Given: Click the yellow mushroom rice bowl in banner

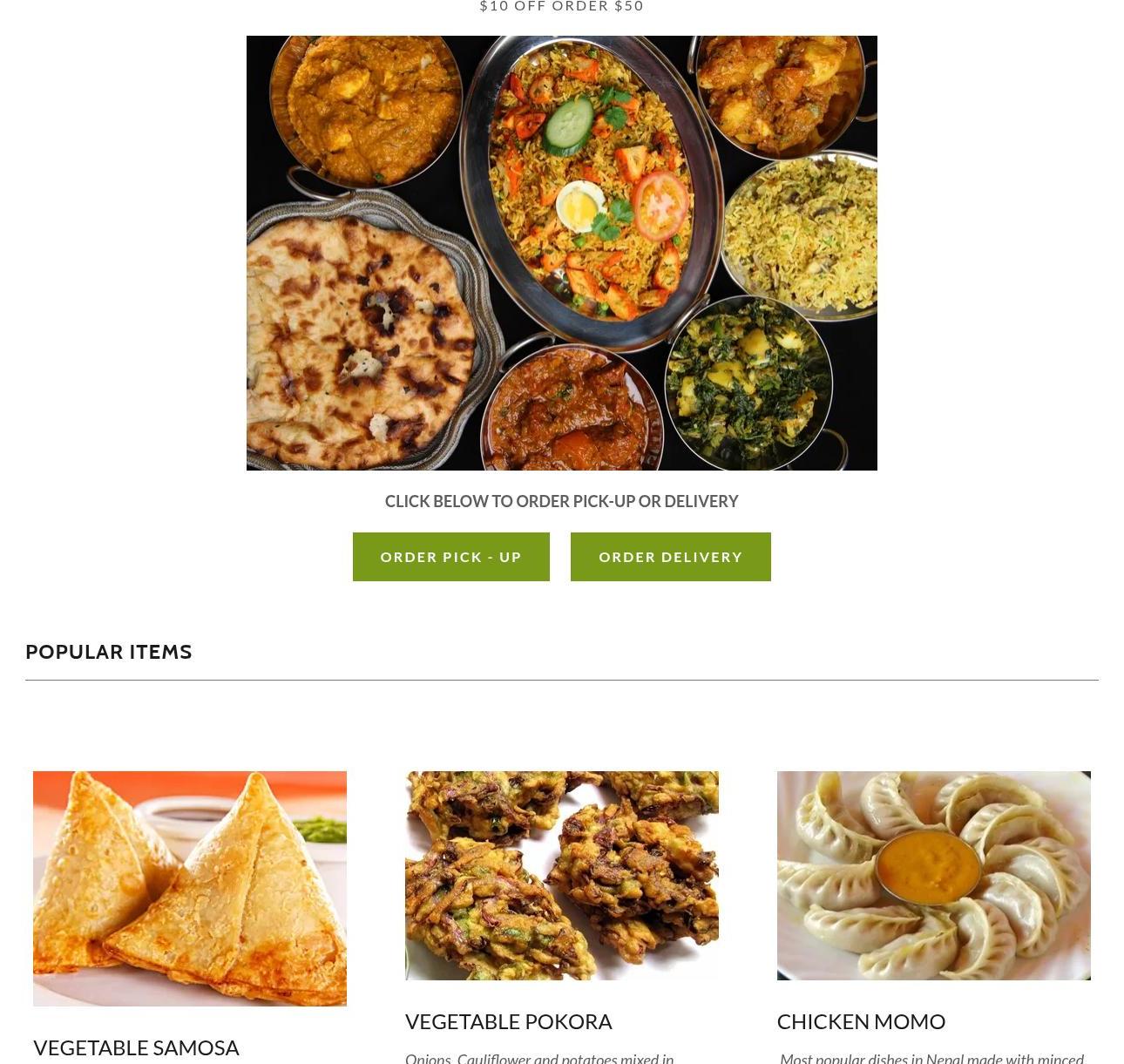Looking at the screenshot, I should [x=802, y=234].
